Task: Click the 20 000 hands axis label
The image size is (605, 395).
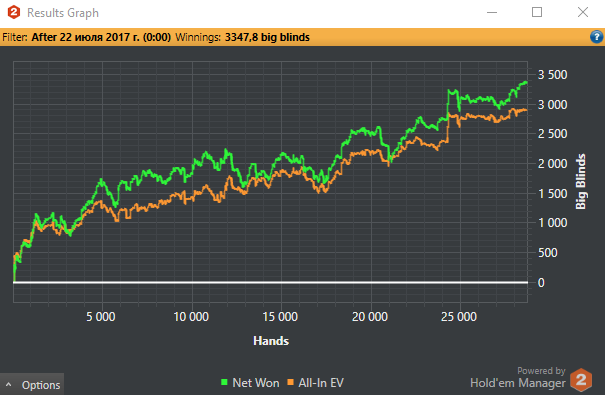Action: pyautogui.click(x=370, y=317)
